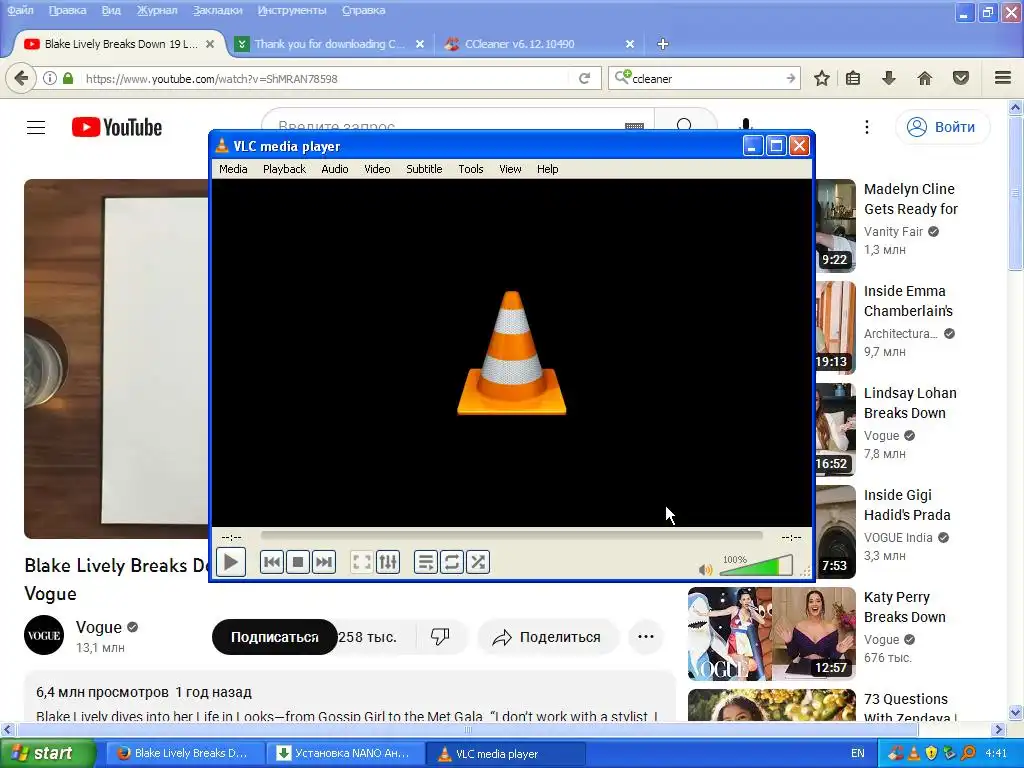Screen dimensions: 1024x768
Task: Skip to next media in VLC
Action: [324, 562]
